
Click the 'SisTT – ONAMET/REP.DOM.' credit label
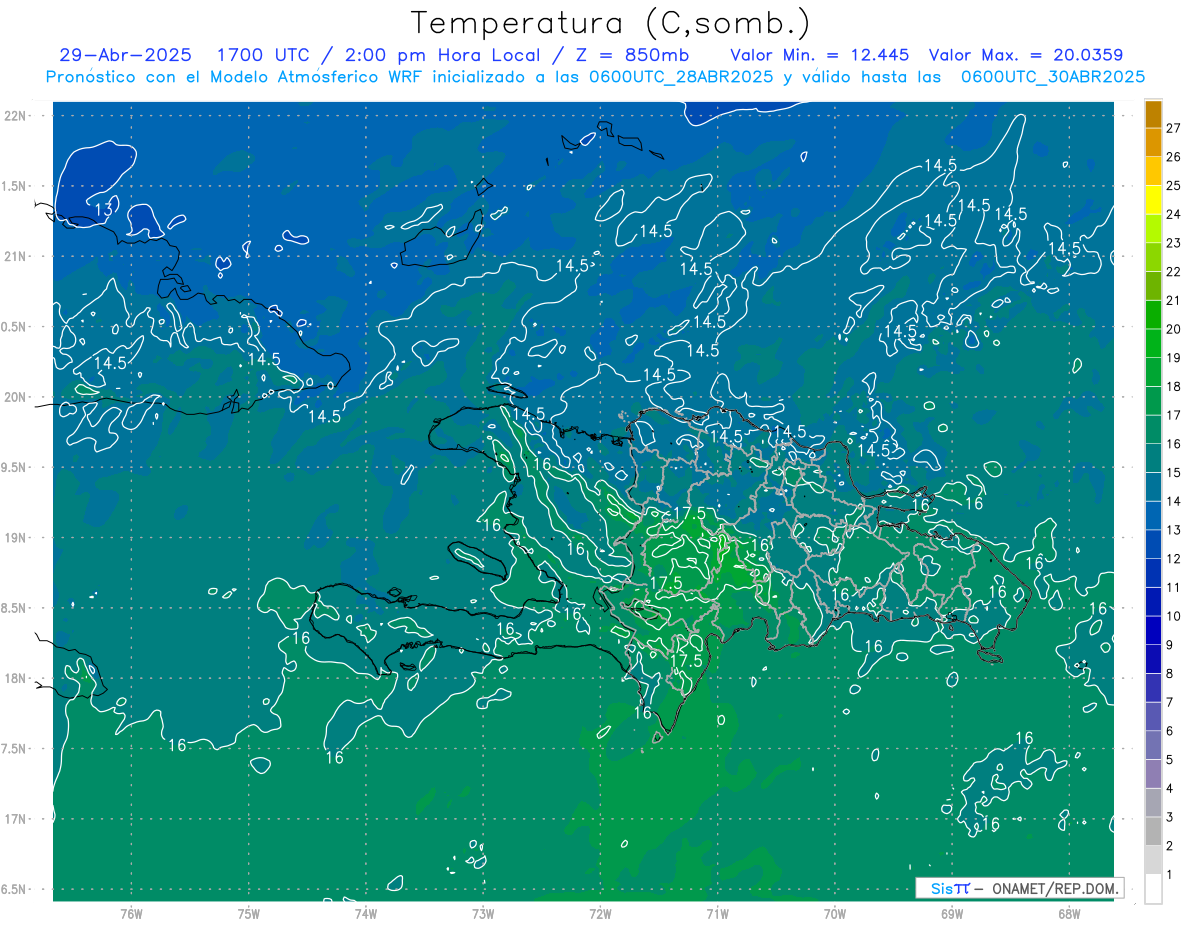coord(1021,888)
